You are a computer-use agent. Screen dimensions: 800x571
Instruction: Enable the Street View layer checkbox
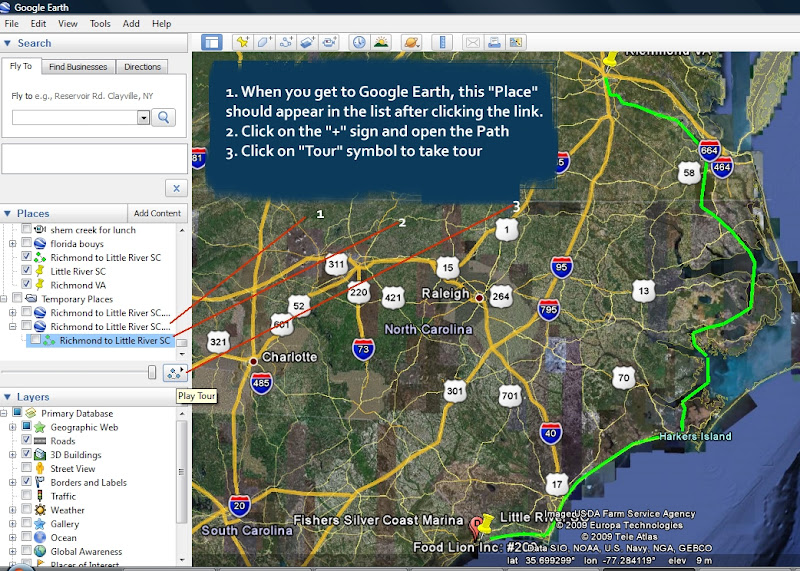tap(26, 467)
